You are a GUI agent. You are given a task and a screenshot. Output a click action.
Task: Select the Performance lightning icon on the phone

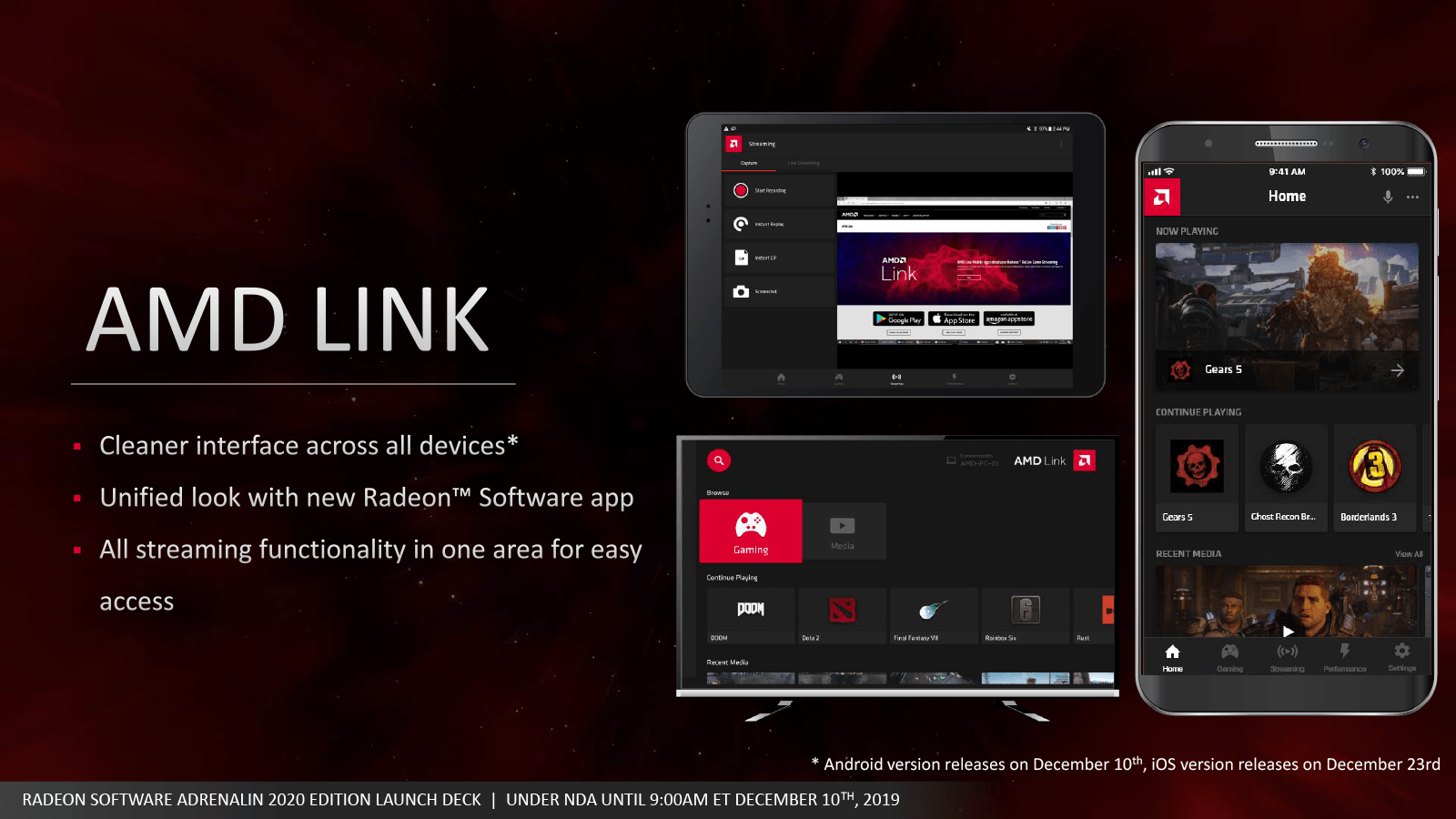point(1345,652)
